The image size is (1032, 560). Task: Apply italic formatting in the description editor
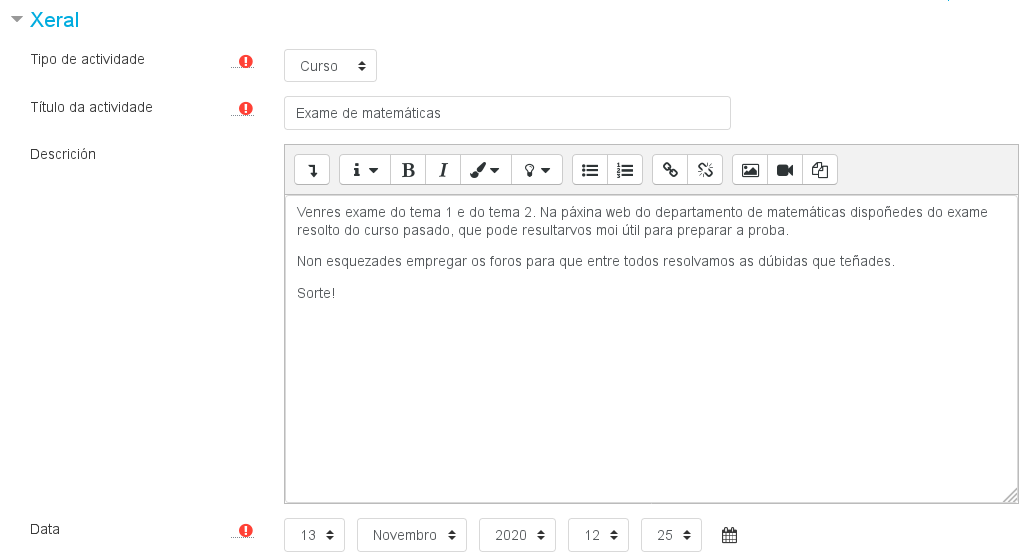point(443,170)
